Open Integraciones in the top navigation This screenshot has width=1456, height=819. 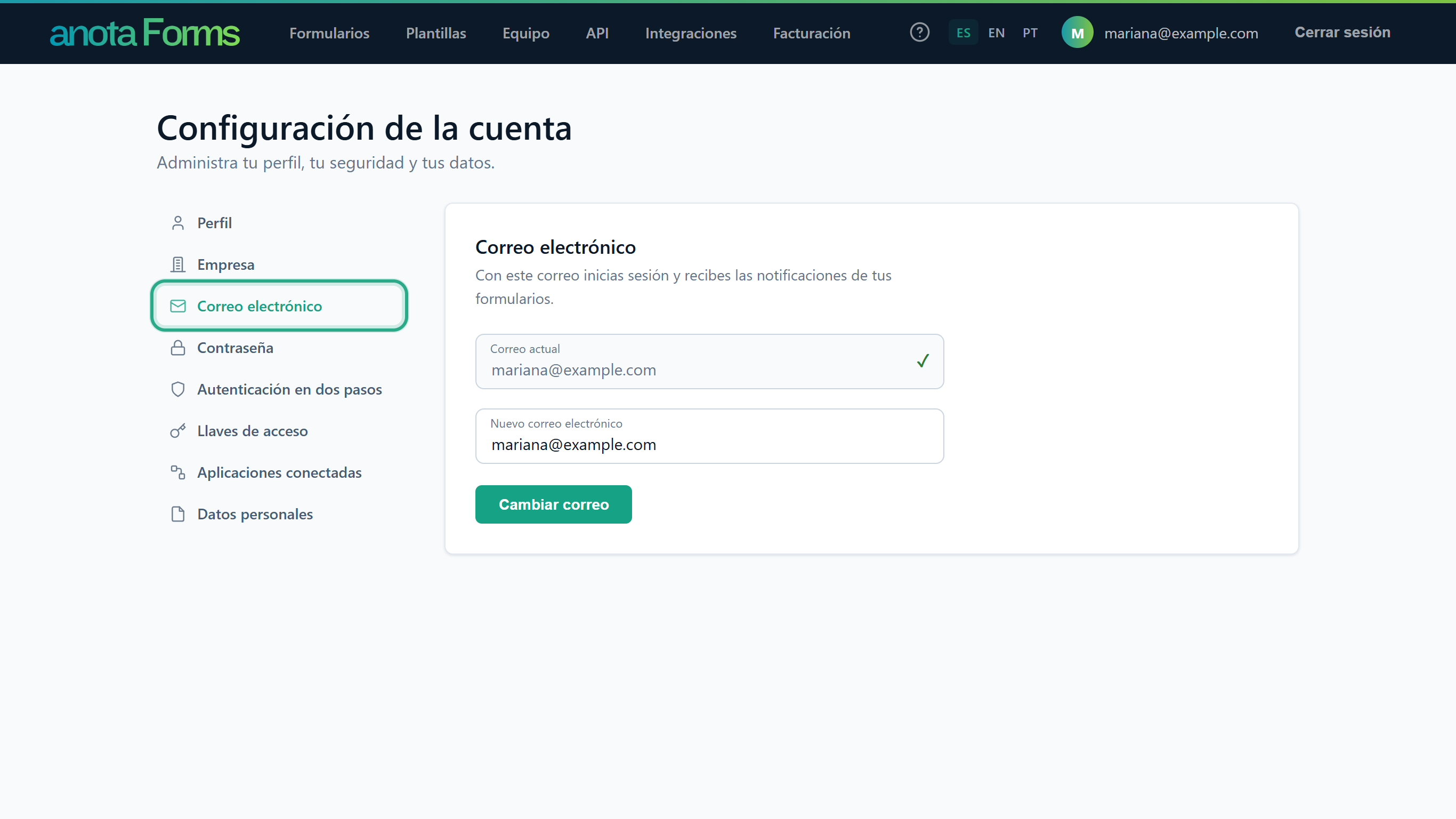[x=691, y=33]
